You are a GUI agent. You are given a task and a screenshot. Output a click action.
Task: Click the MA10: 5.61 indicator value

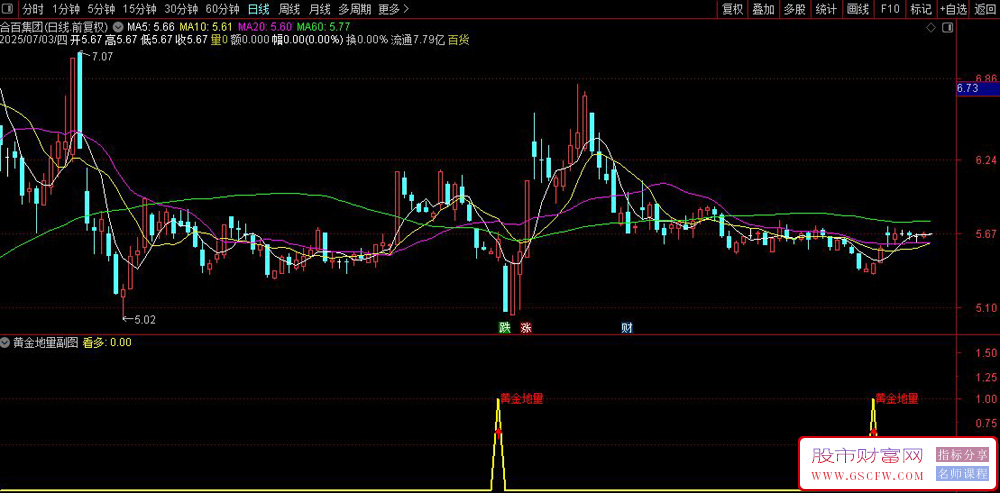[x=206, y=27]
